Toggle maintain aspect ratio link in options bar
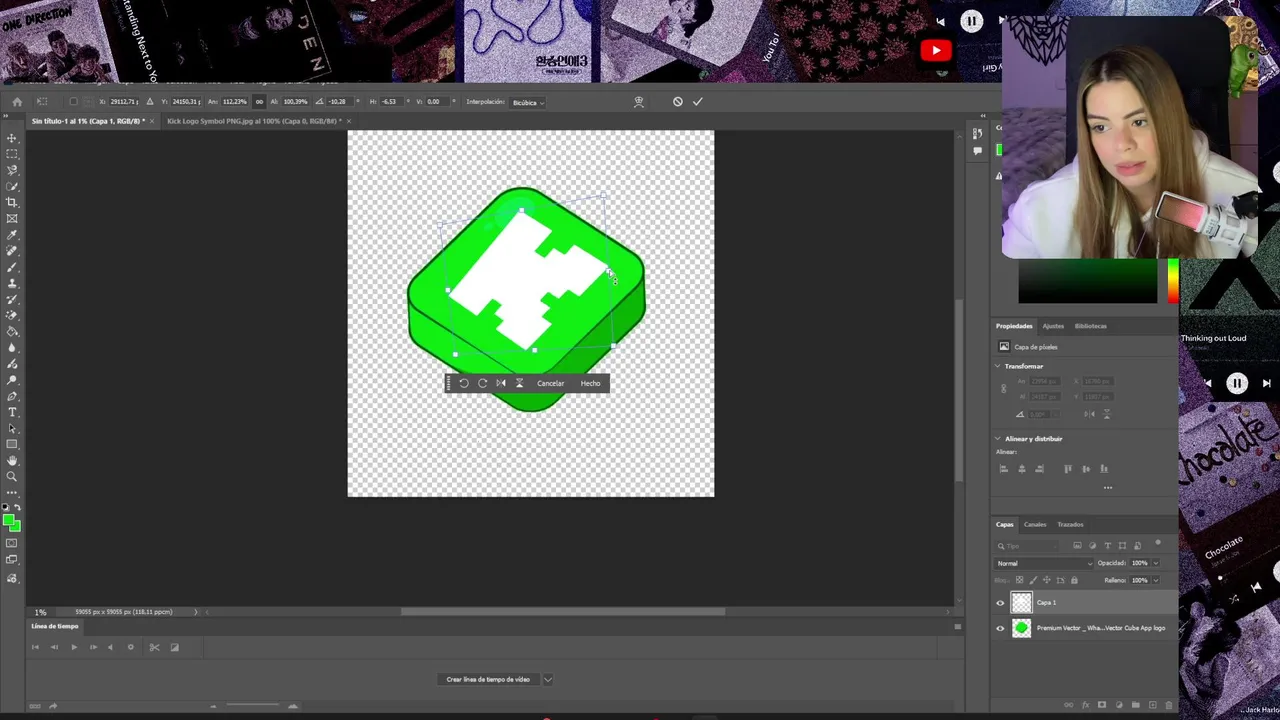Screen dimensions: 1280x720 (x=259, y=101)
